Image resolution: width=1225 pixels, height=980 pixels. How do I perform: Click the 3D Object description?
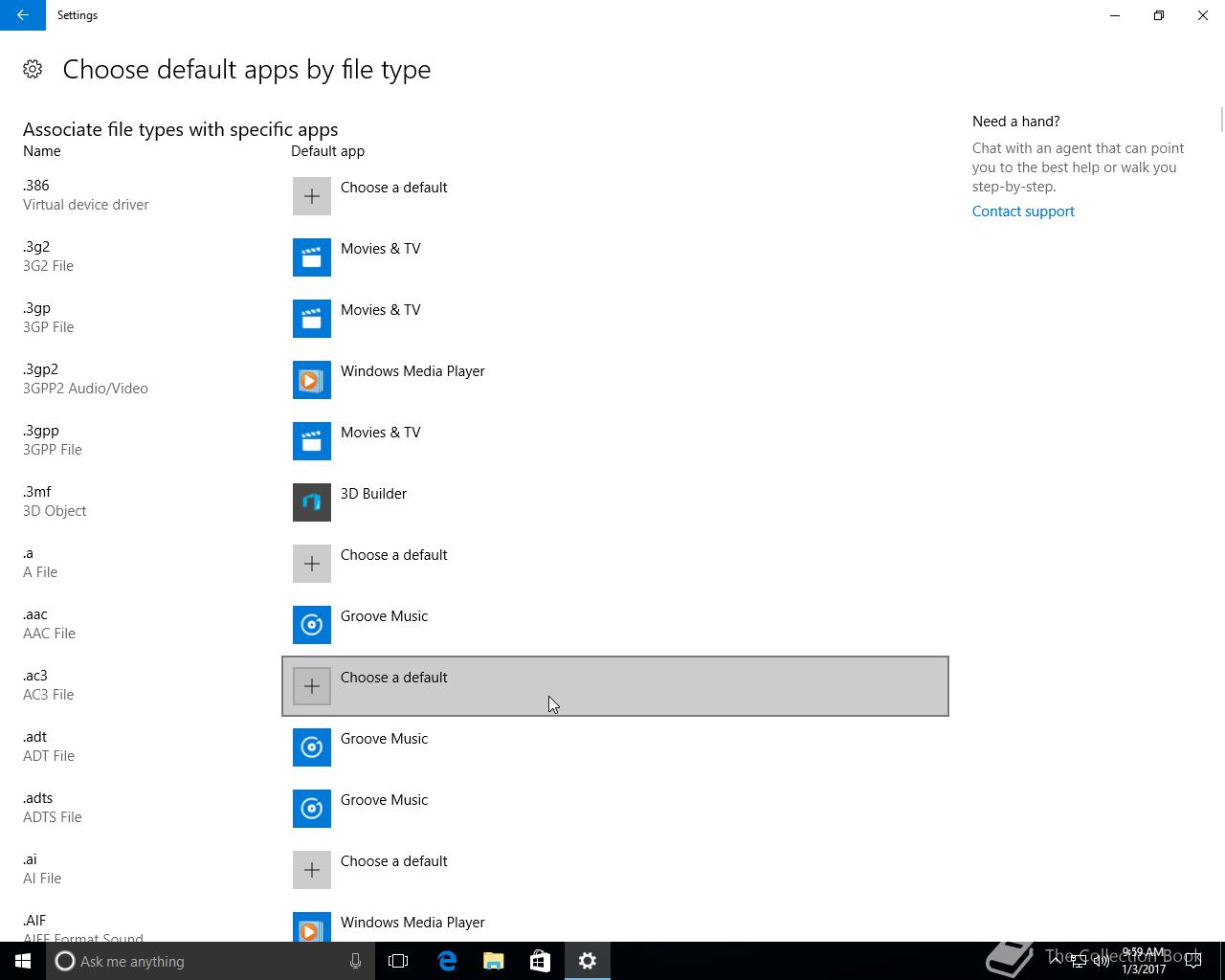(x=55, y=511)
